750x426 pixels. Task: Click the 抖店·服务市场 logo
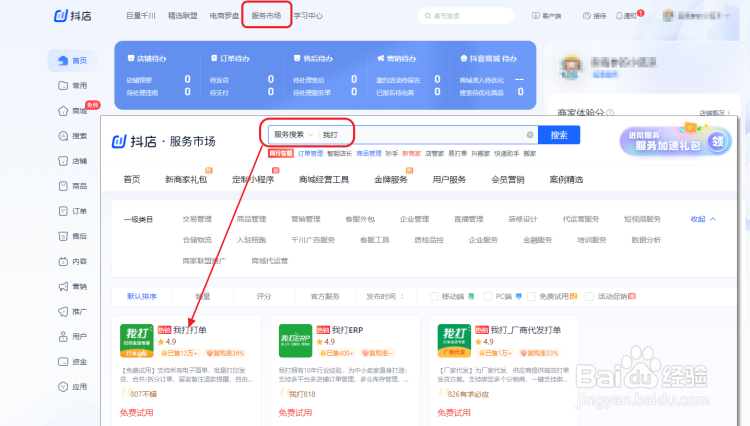[164, 142]
